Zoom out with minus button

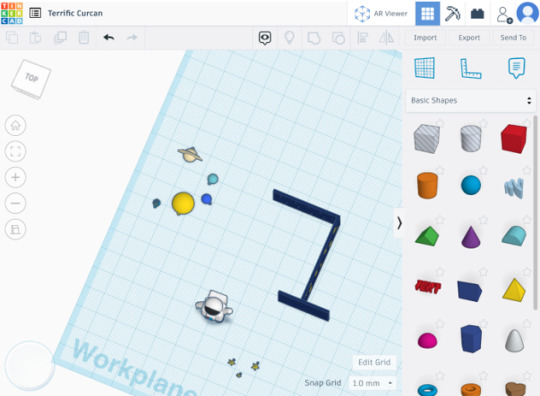click(15, 203)
